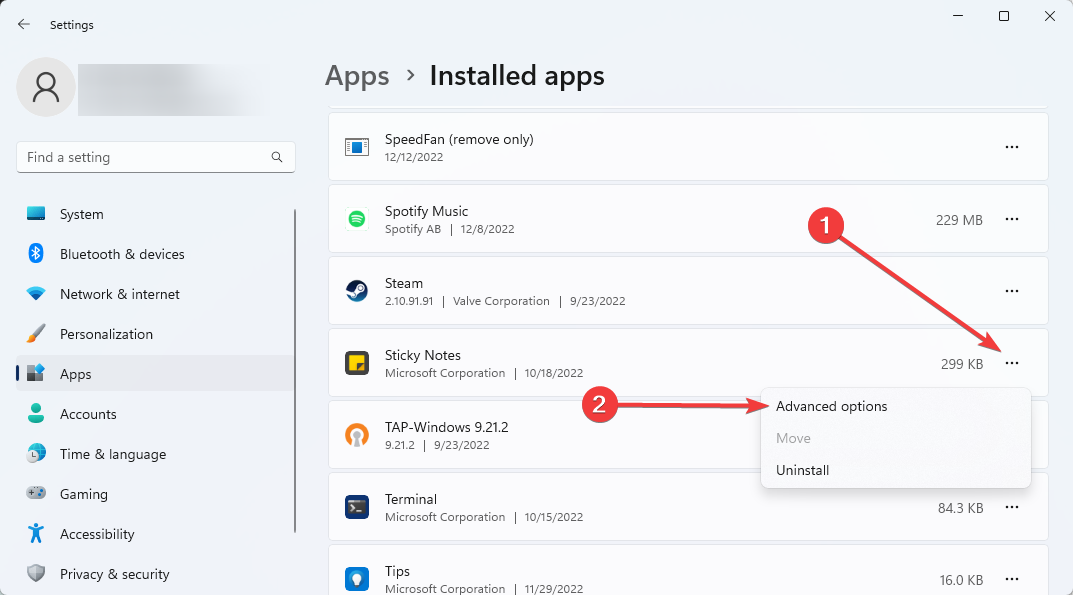Screen dimensions: 1073x595
Task: Click the Steam app icon
Action: pos(357,291)
